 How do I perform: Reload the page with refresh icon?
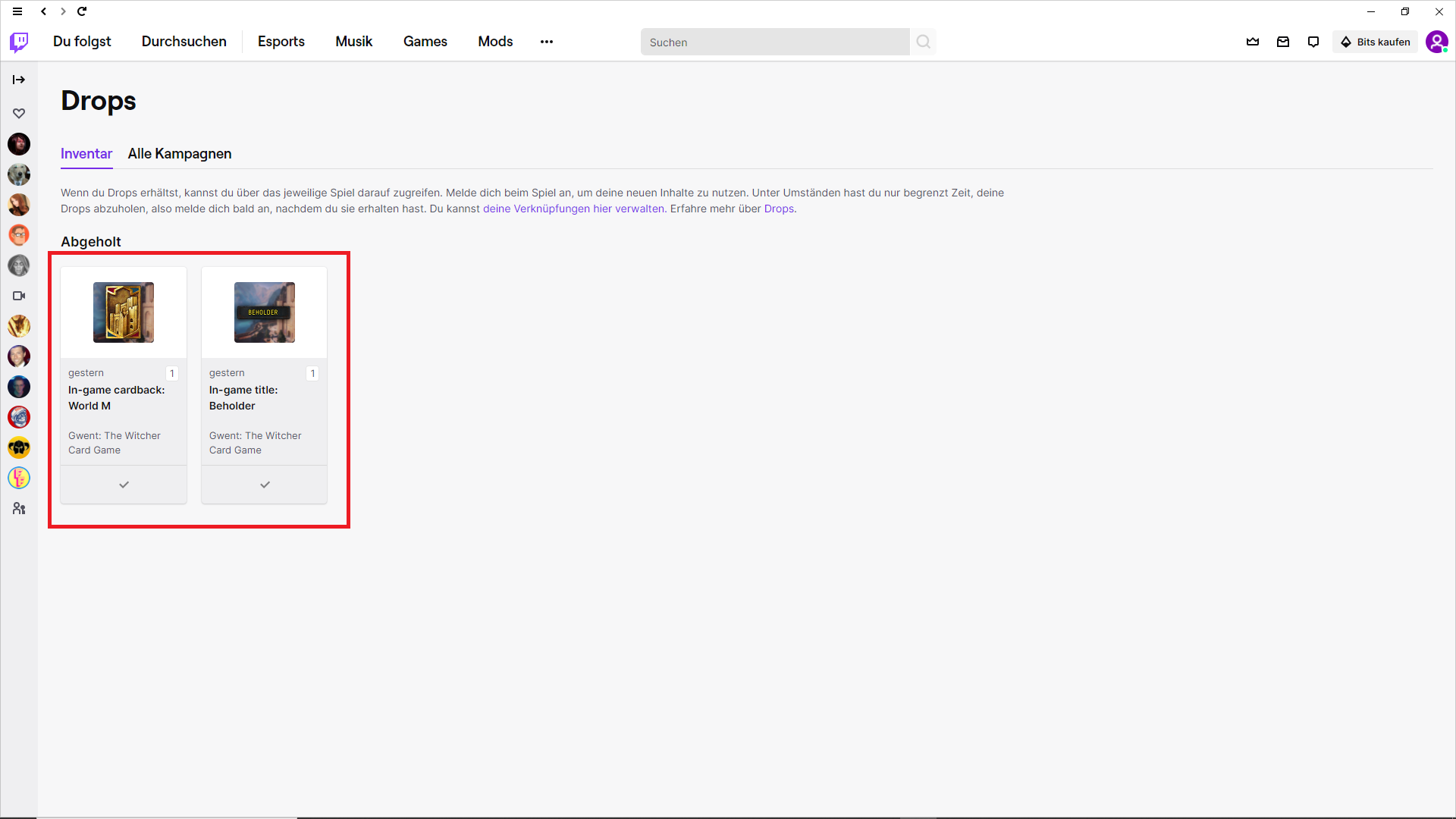[82, 11]
